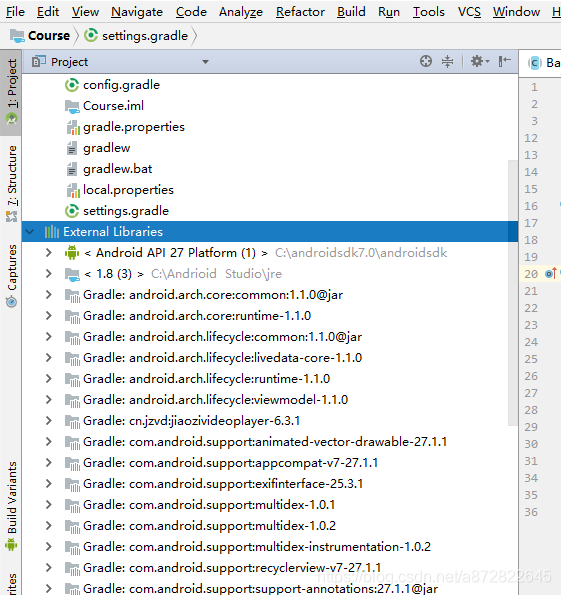Click library icon for exifinterface-25.3.1
This screenshot has width=561, height=595.
[72, 485]
